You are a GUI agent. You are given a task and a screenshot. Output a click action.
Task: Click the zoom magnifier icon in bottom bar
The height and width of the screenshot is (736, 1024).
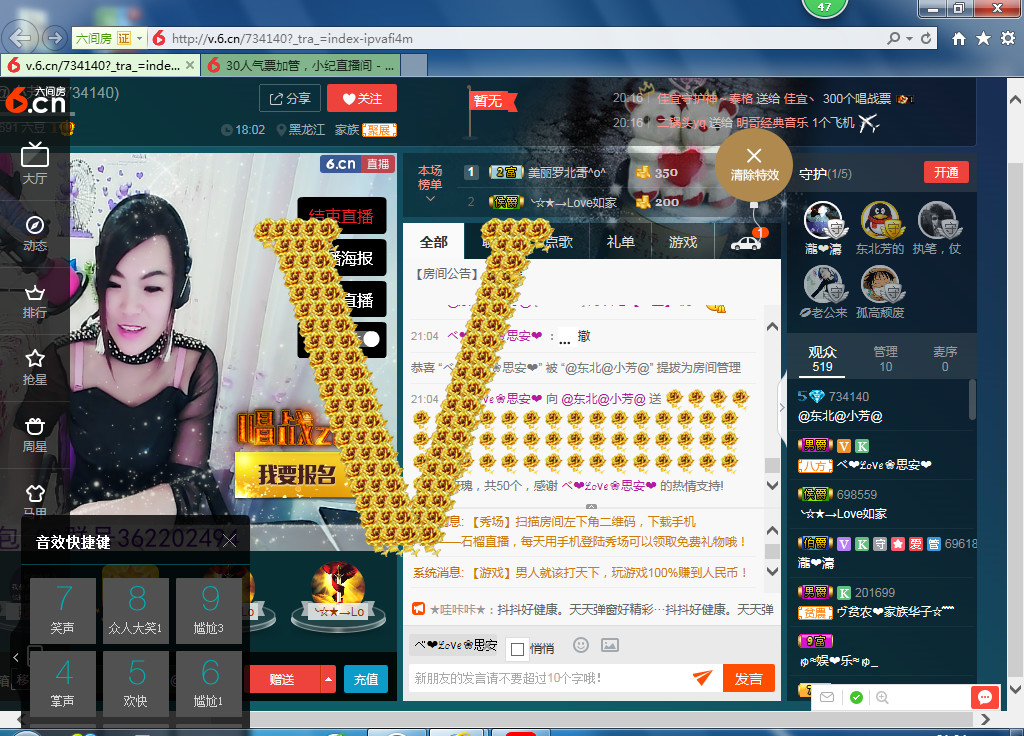(x=882, y=697)
